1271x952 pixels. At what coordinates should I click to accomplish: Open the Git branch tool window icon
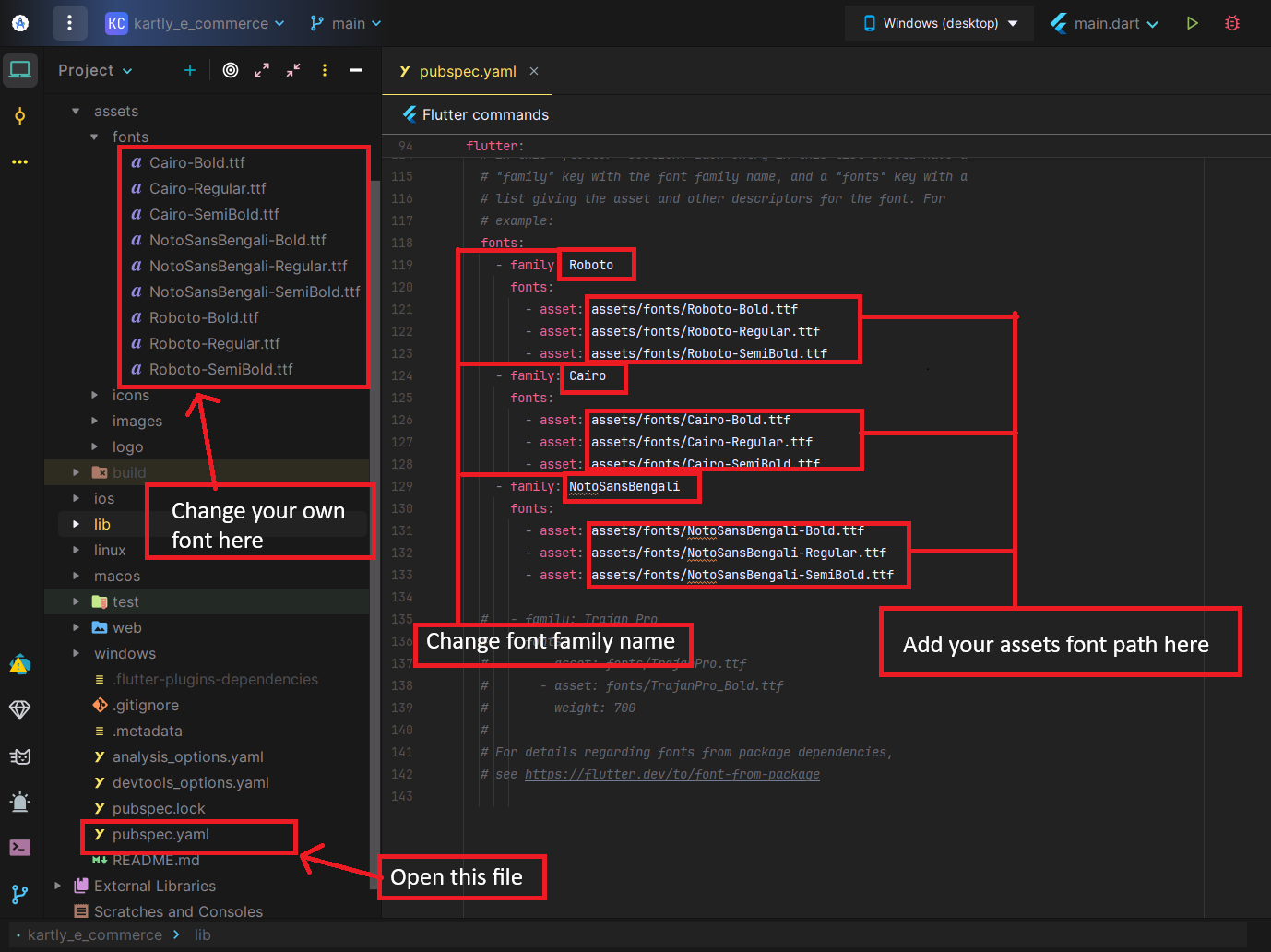coord(20,894)
